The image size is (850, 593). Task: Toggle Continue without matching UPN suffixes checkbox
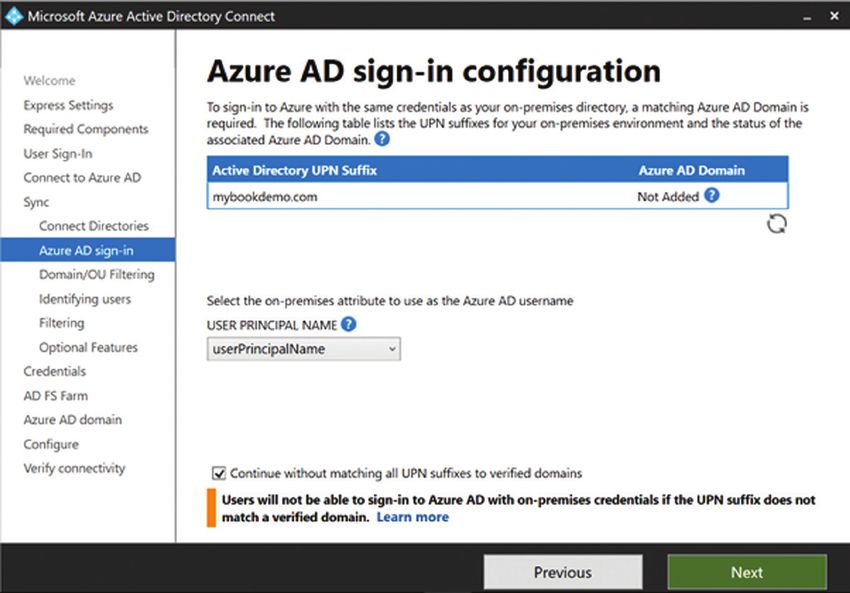click(x=219, y=473)
